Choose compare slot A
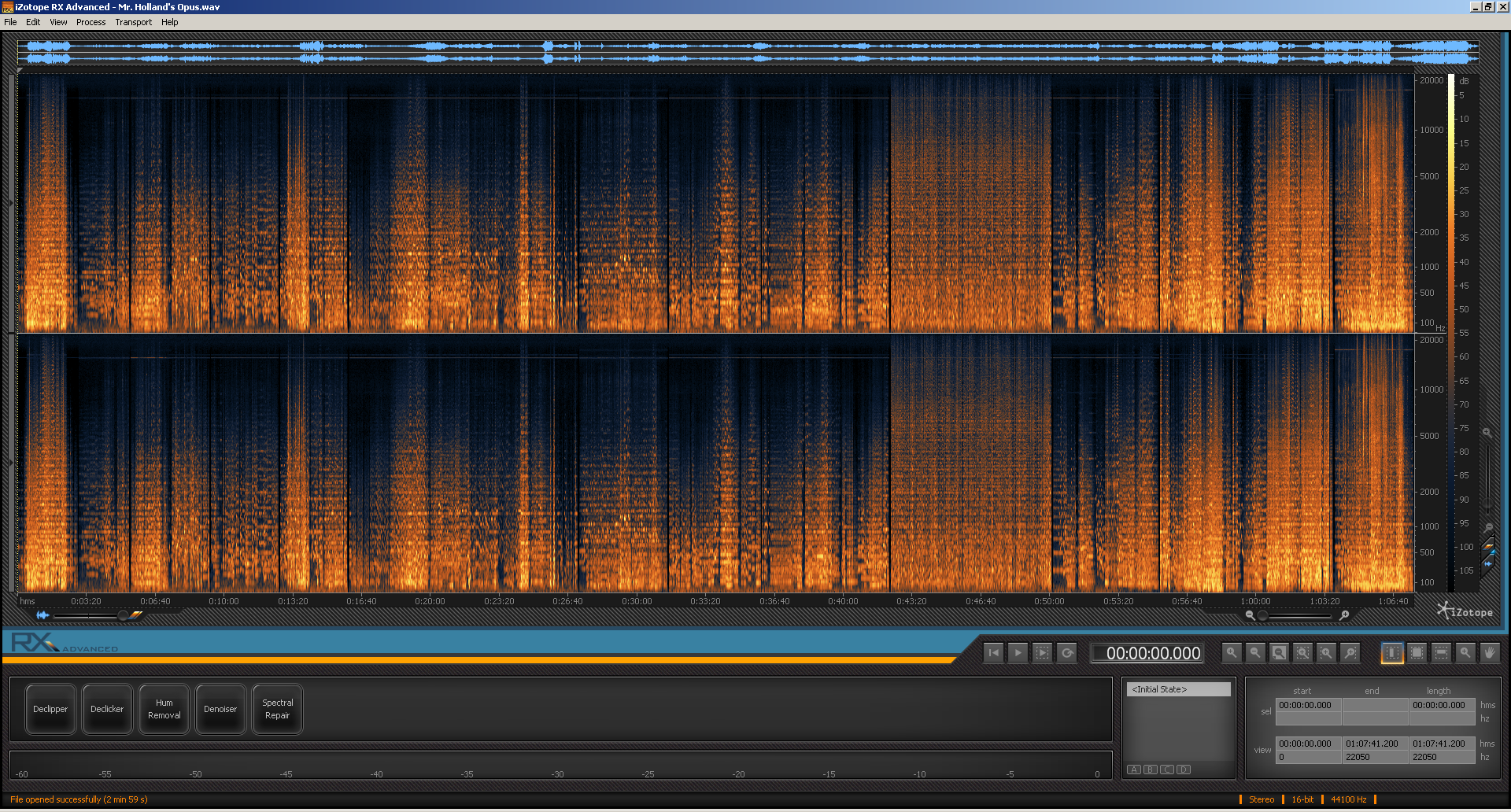 click(1134, 770)
